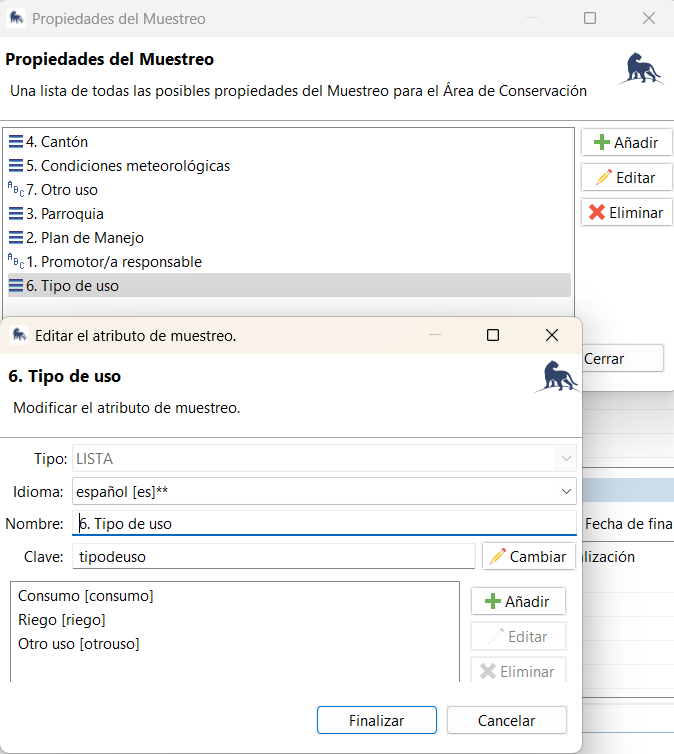Click the upper Añadir button with green plus
Screen dimensions: 674x754
(x=626, y=143)
